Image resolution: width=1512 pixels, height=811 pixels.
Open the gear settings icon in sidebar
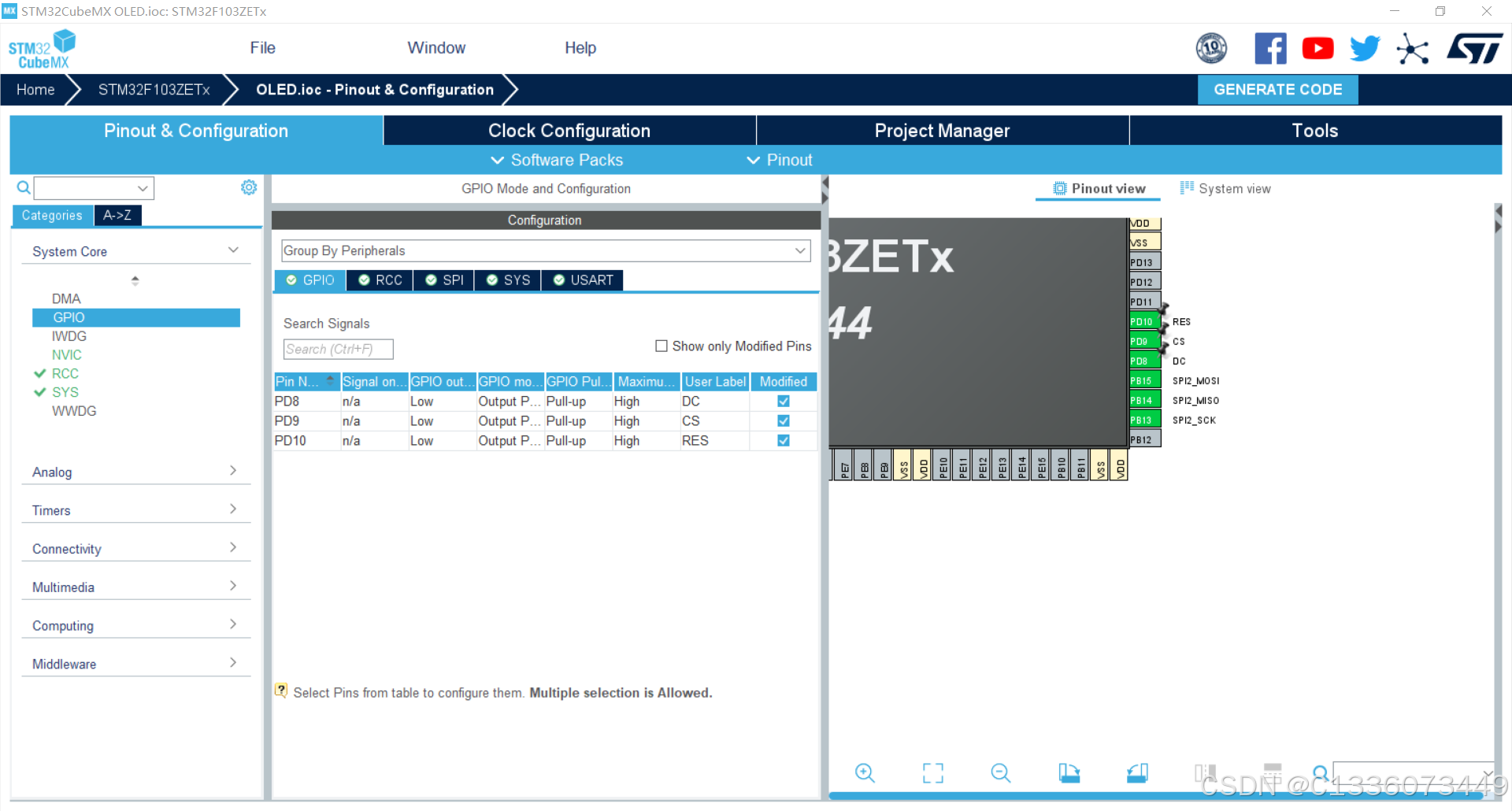point(249,187)
